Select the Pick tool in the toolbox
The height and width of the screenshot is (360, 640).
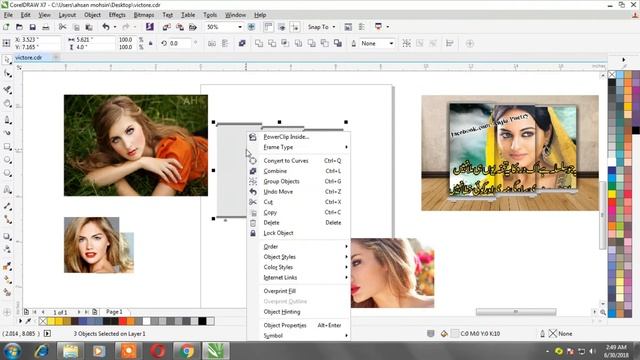coord(7,60)
